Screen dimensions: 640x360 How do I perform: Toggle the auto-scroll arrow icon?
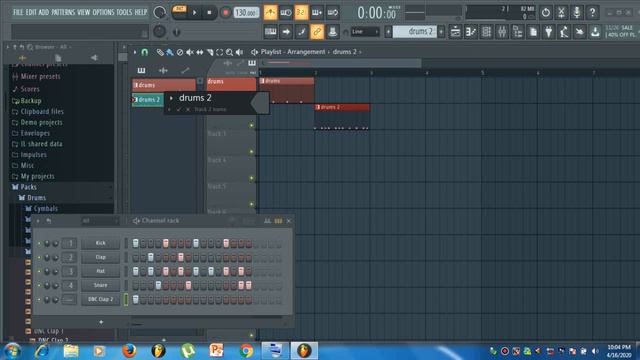tap(286, 31)
